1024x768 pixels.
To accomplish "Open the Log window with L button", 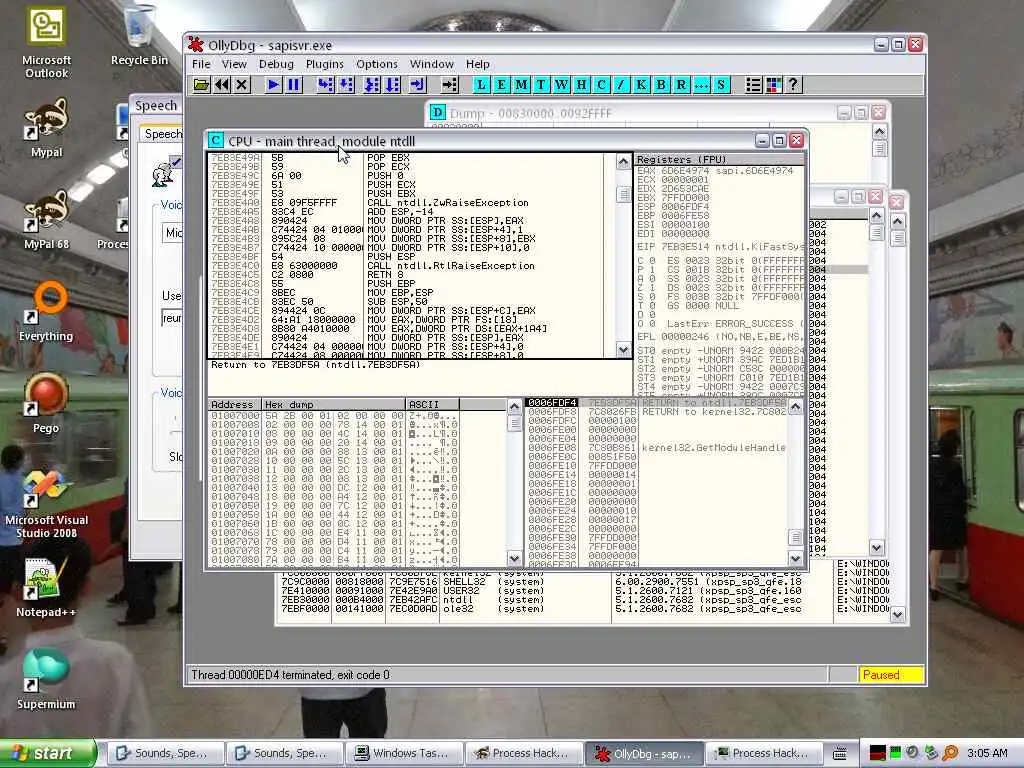I will click(x=481, y=85).
